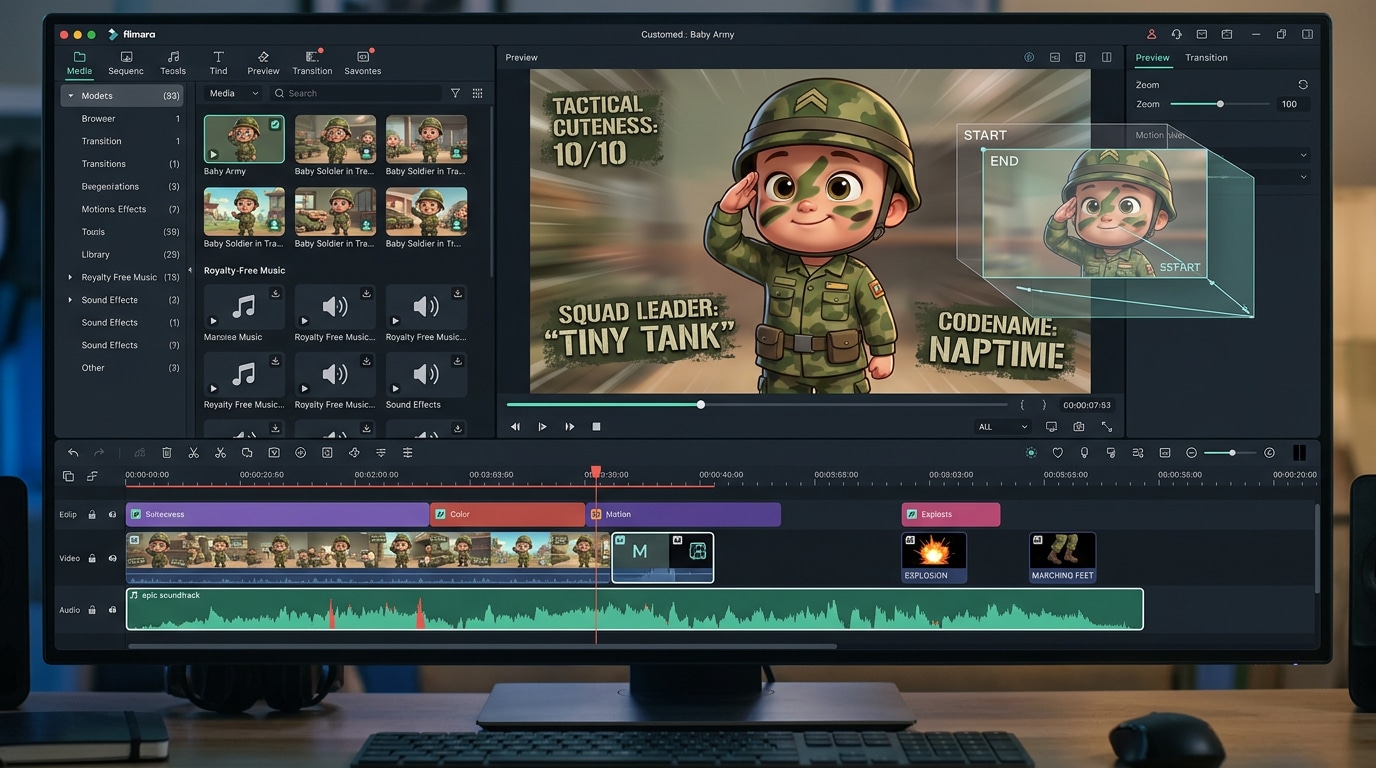Image resolution: width=1376 pixels, height=768 pixels.
Task: Adjust the timeline zoom slider
Action: click(x=1231, y=453)
